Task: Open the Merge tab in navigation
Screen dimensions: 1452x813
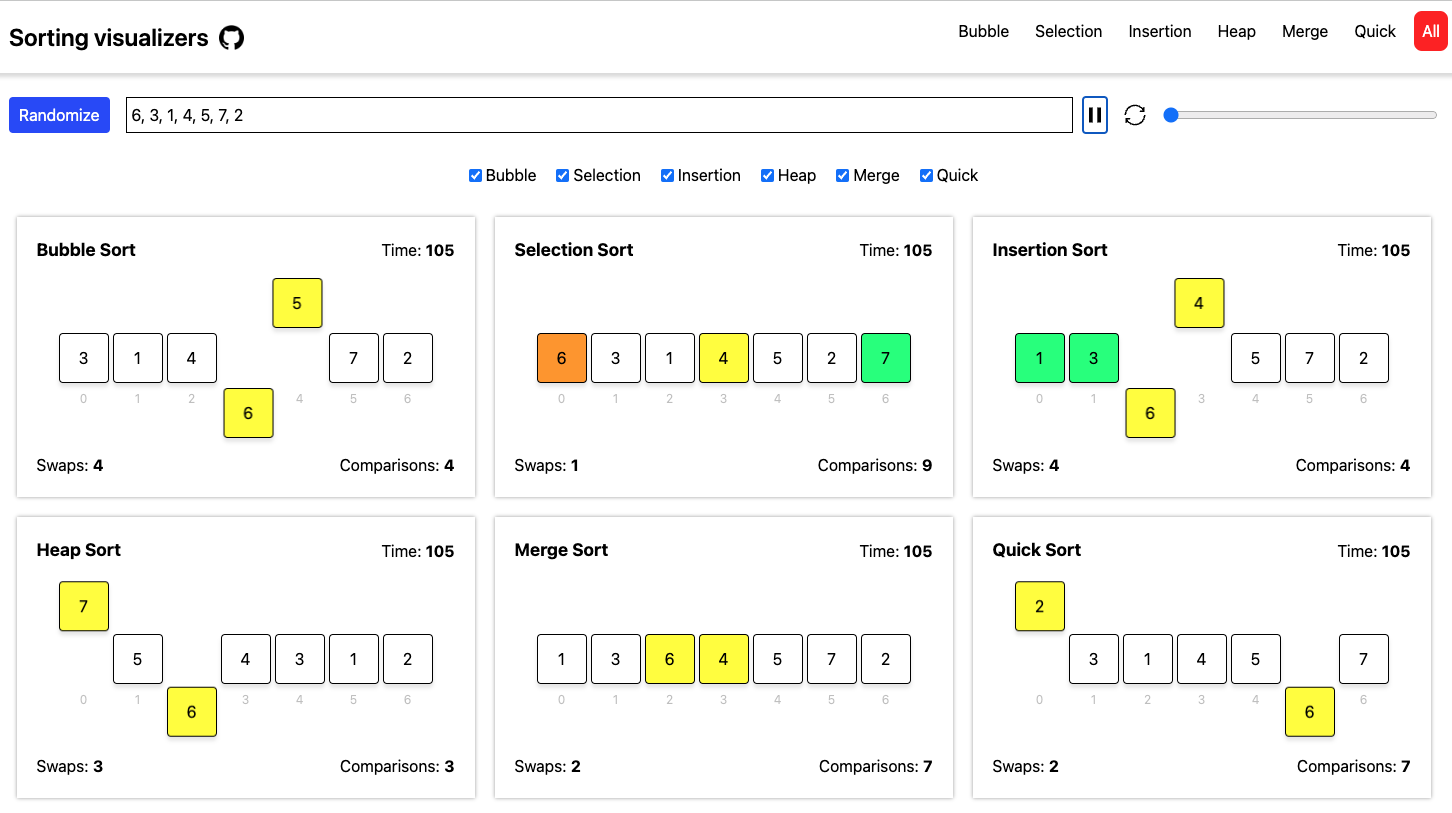Action: click(1305, 31)
